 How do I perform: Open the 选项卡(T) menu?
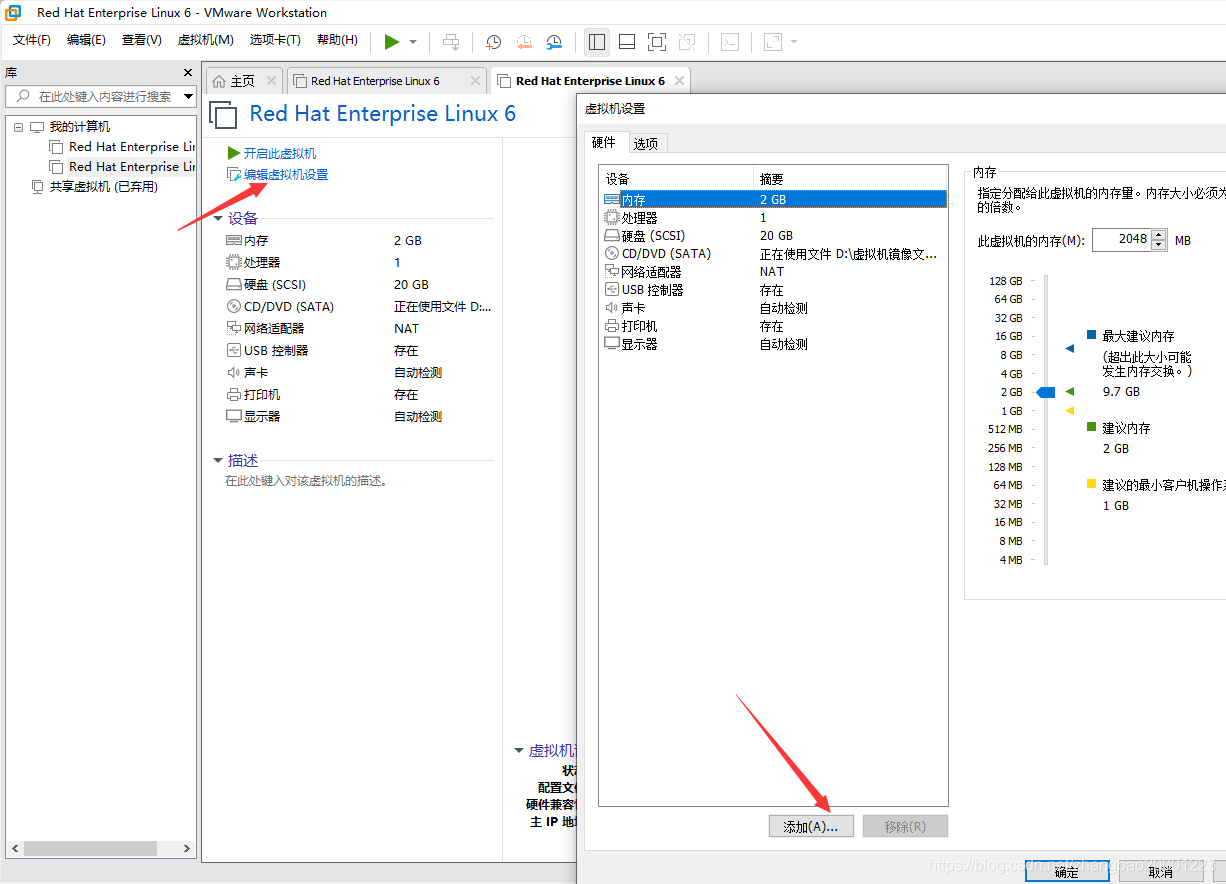275,40
